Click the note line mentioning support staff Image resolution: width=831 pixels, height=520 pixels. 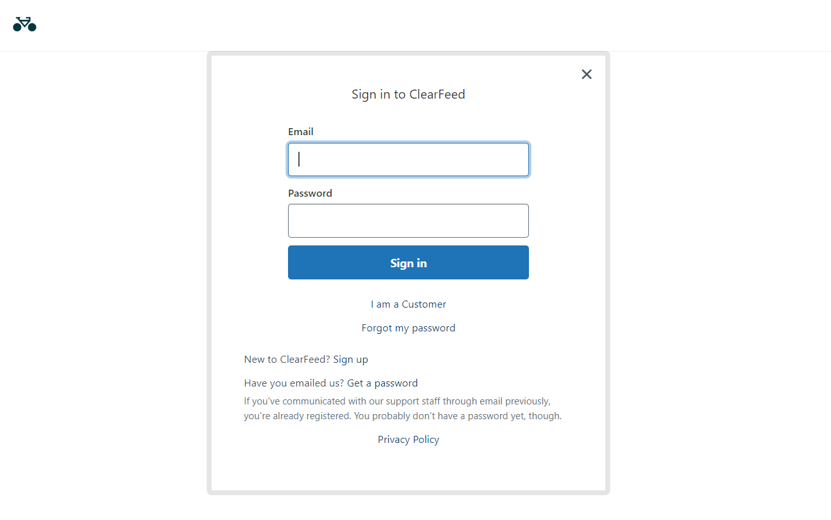point(396,401)
